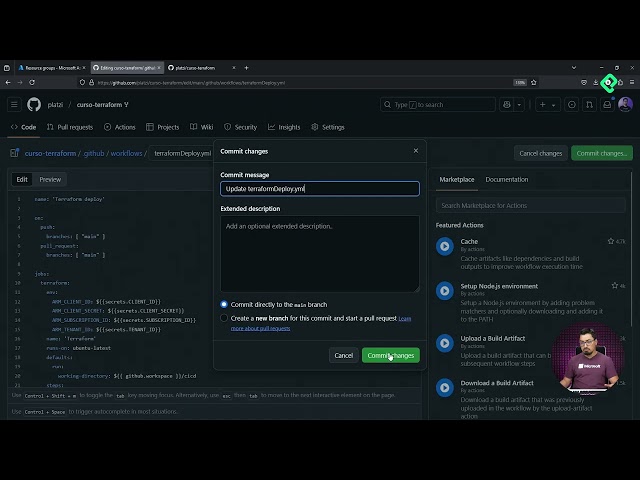Image resolution: width=640 pixels, height=480 pixels.
Task: Star the Cache action
Action: tap(611, 241)
